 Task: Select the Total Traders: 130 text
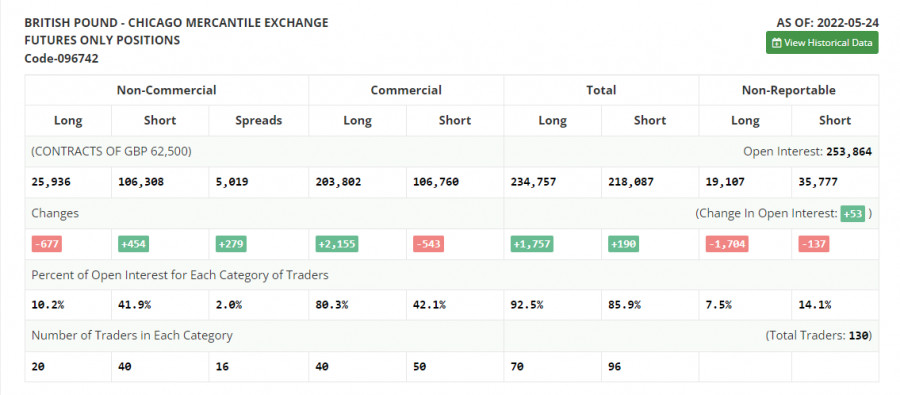(x=819, y=335)
